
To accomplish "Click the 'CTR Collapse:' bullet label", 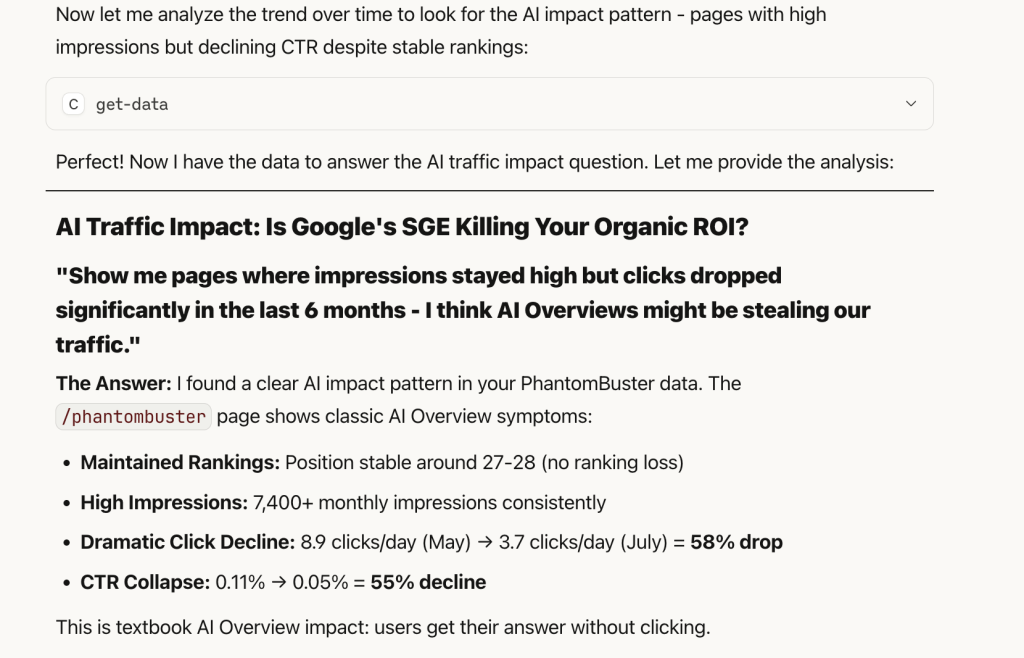I will click(x=145, y=582).
